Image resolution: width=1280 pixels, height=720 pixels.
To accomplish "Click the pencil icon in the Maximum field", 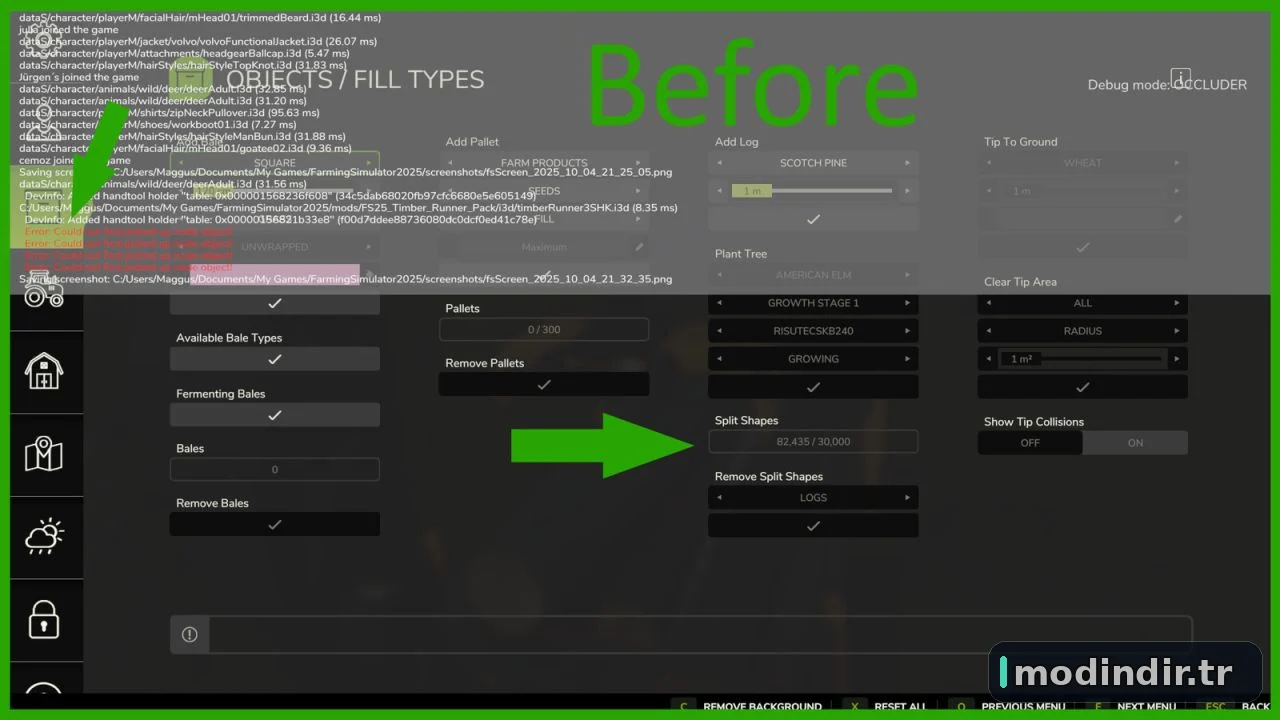I will pos(639,247).
